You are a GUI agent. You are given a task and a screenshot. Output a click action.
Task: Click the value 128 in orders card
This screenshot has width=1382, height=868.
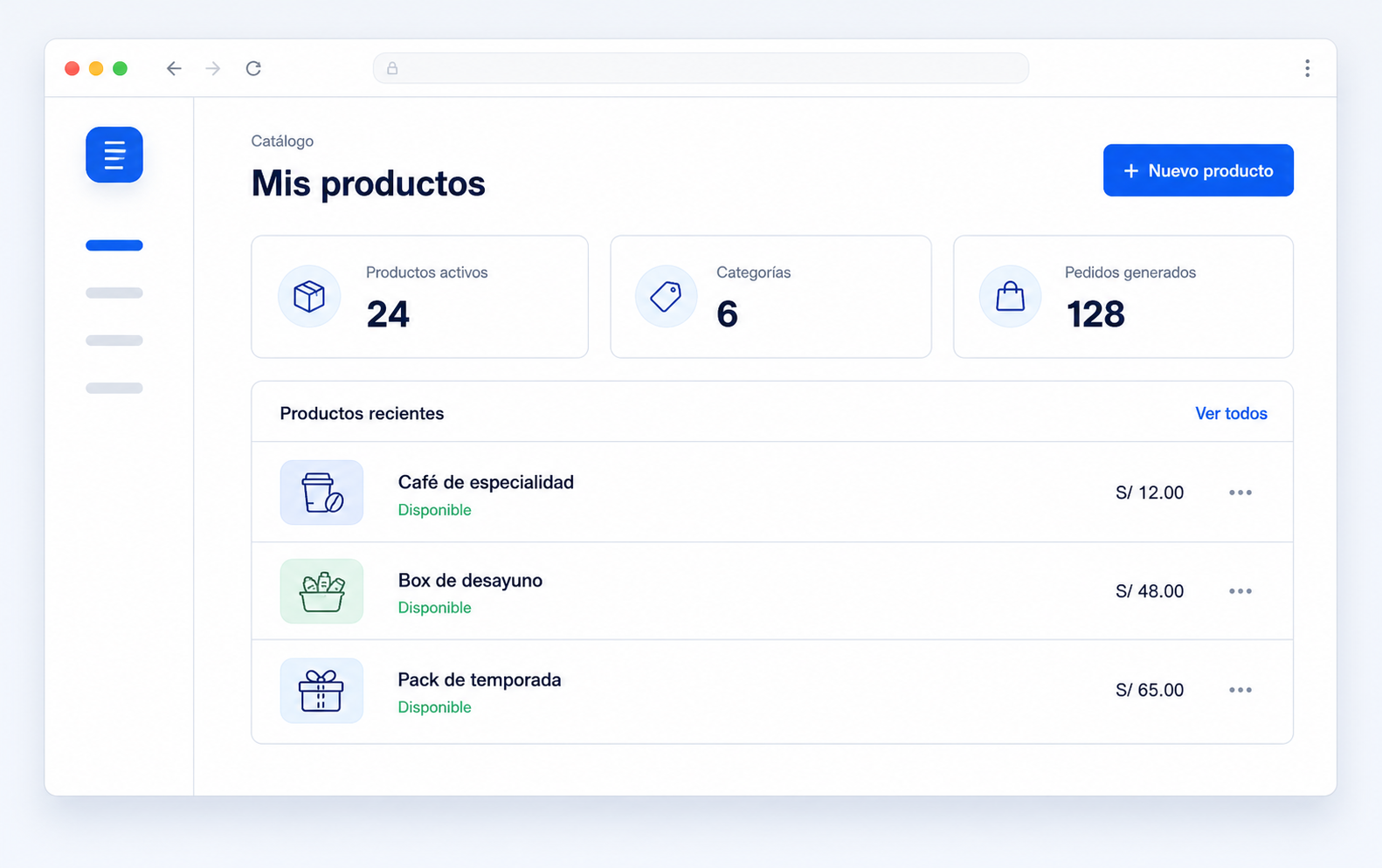pos(1095,314)
